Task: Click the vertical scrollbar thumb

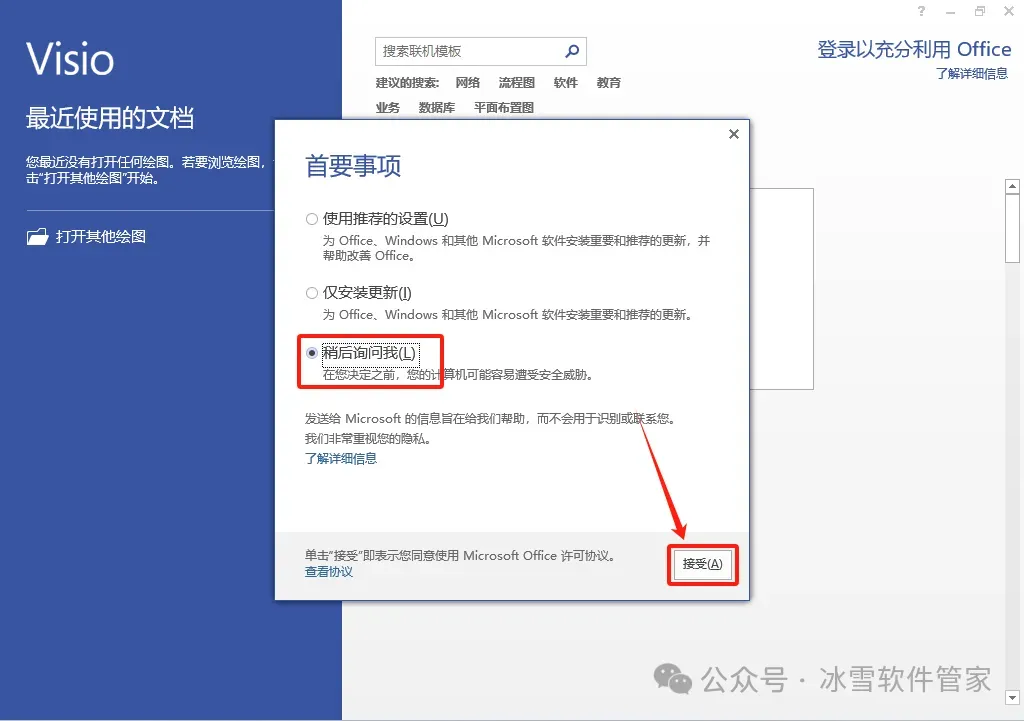Action: tap(1012, 229)
